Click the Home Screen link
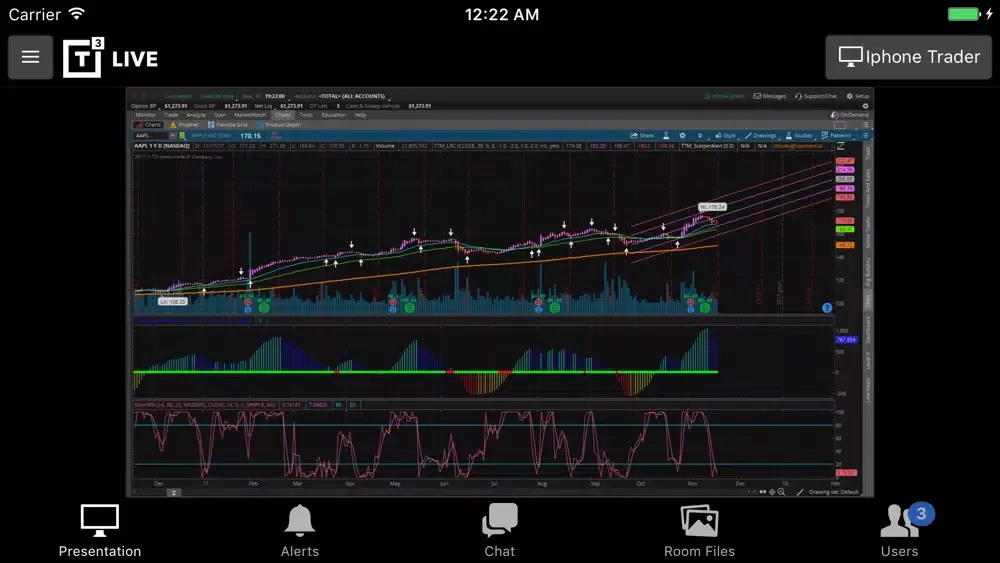The width and height of the screenshot is (1000, 563). [724, 96]
